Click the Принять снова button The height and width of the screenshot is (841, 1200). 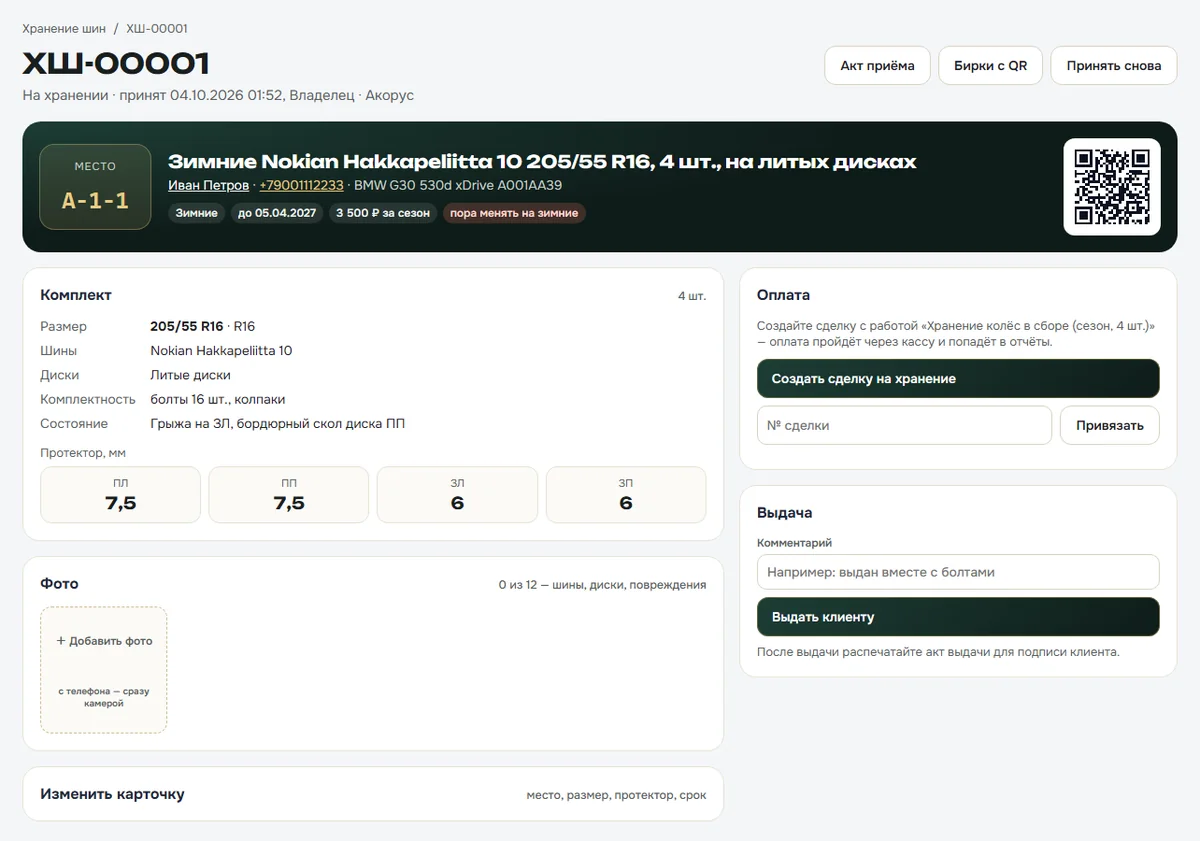click(1113, 66)
